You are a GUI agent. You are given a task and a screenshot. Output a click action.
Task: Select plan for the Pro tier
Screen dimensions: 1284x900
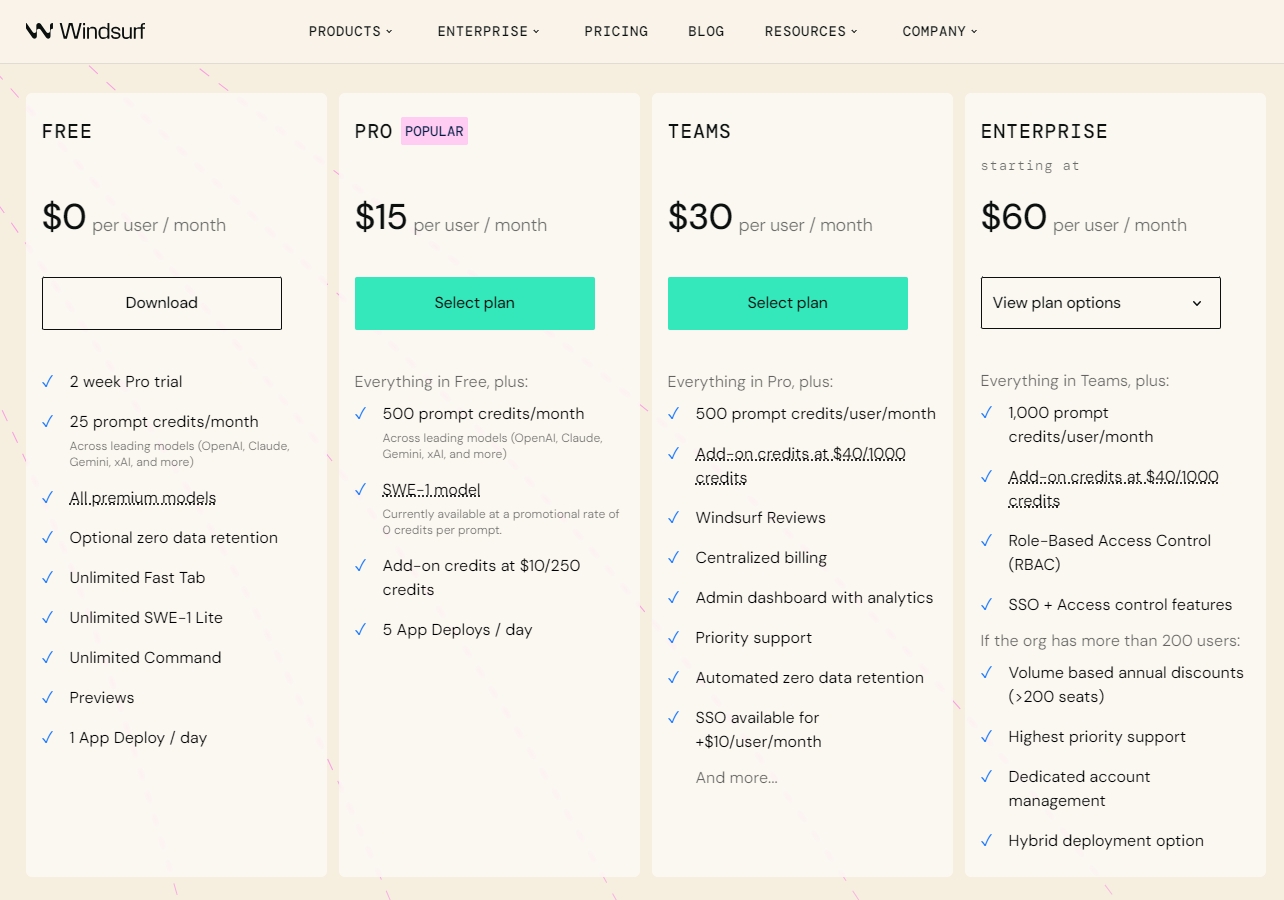coord(475,303)
